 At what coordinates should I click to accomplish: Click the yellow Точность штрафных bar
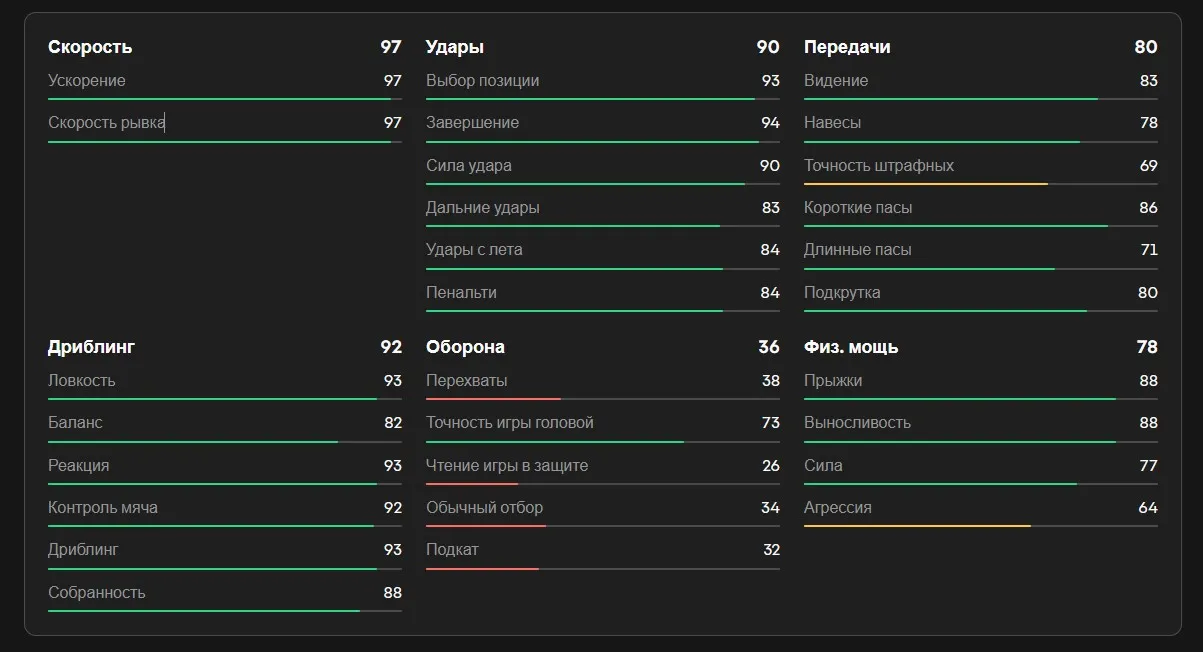926,184
